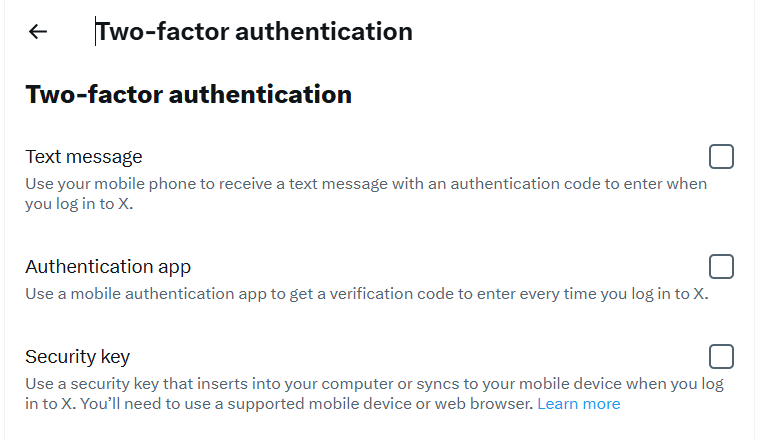The height and width of the screenshot is (440, 767).
Task: Go back using the left arrow icon
Action: [x=38, y=32]
